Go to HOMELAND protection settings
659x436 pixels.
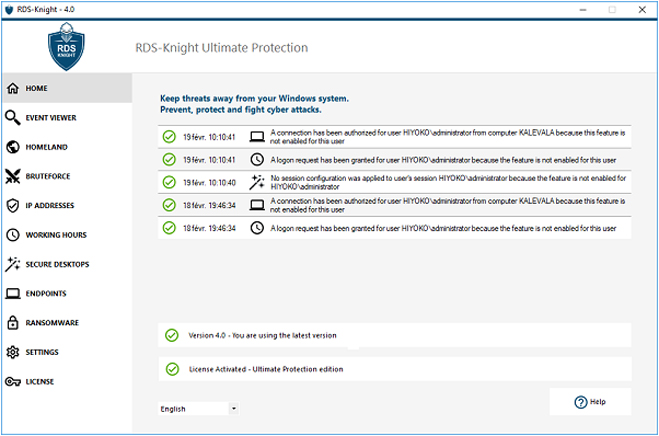67,147
